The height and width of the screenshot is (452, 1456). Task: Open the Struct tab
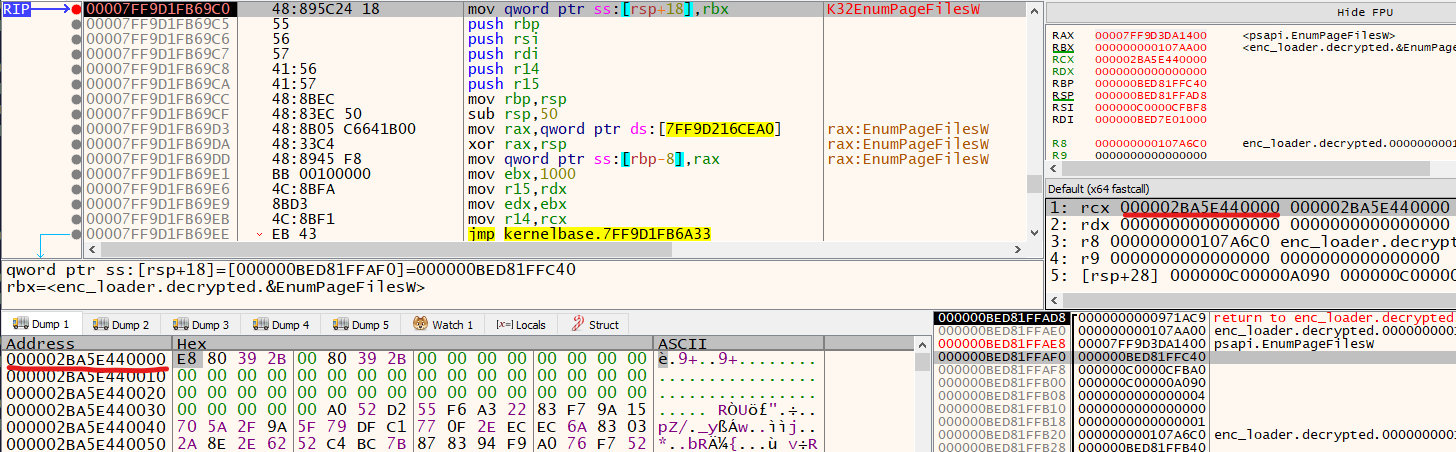[x=595, y=324]
